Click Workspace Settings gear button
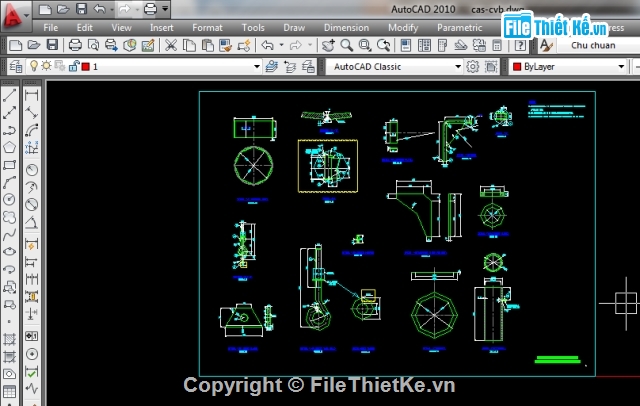Image resolution: width=640 pixels, height=406 pixels. [473, 66]
